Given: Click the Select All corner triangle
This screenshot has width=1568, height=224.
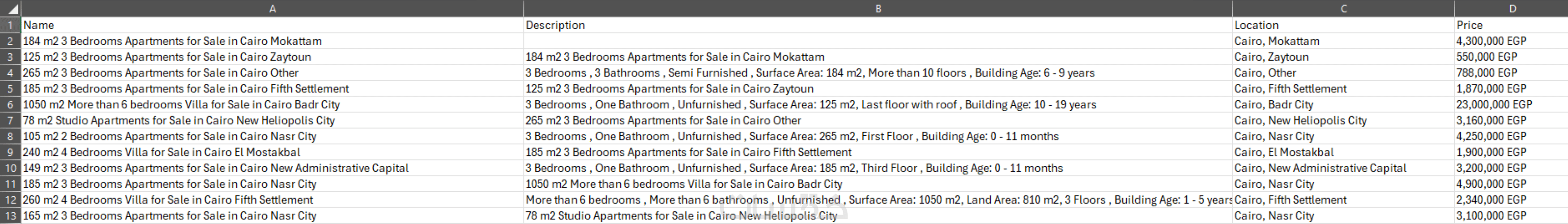Looking at the screenshot, I should click(11, 9).
